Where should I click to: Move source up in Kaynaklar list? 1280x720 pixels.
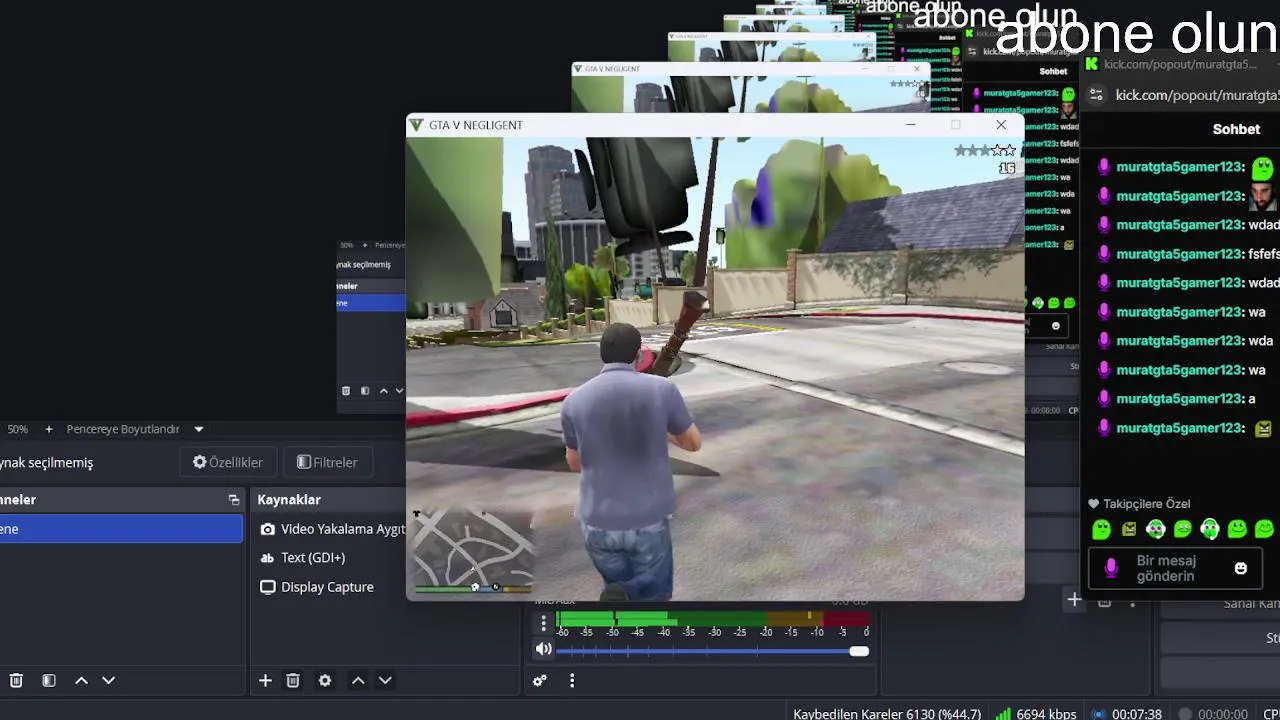(358, 680)
